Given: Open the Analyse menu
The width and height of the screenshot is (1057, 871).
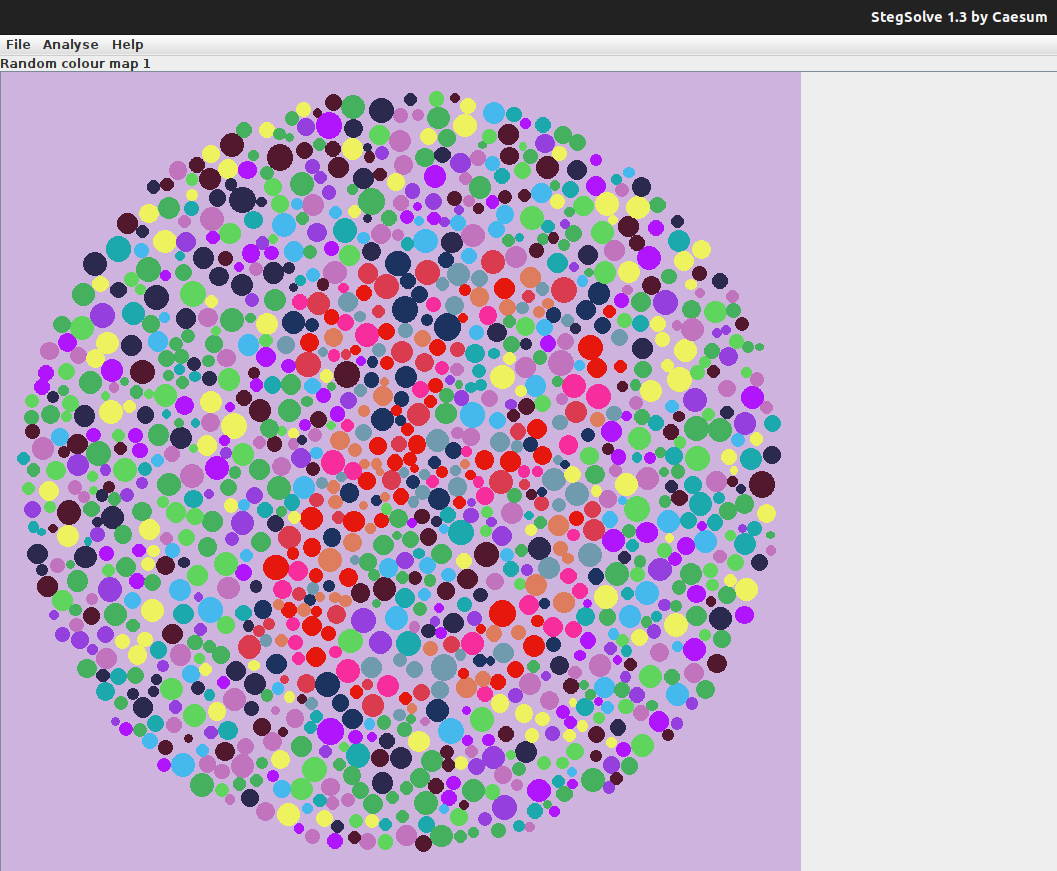Looking at the screenshot, I should point(70,44).
